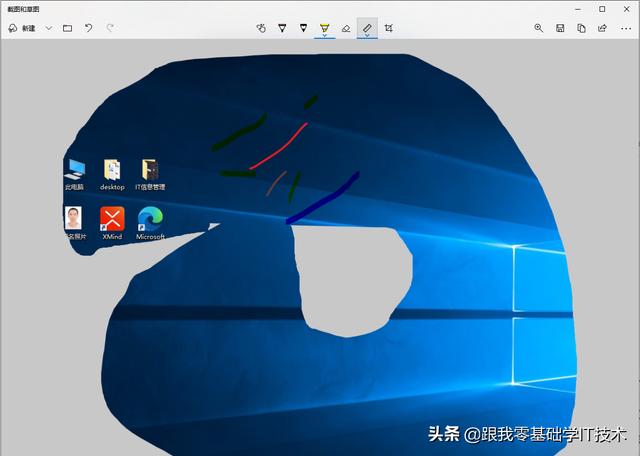Viewport: 640px width, 456px height.
Task: Share the snip with the share icon
Action: coord(602,28)
